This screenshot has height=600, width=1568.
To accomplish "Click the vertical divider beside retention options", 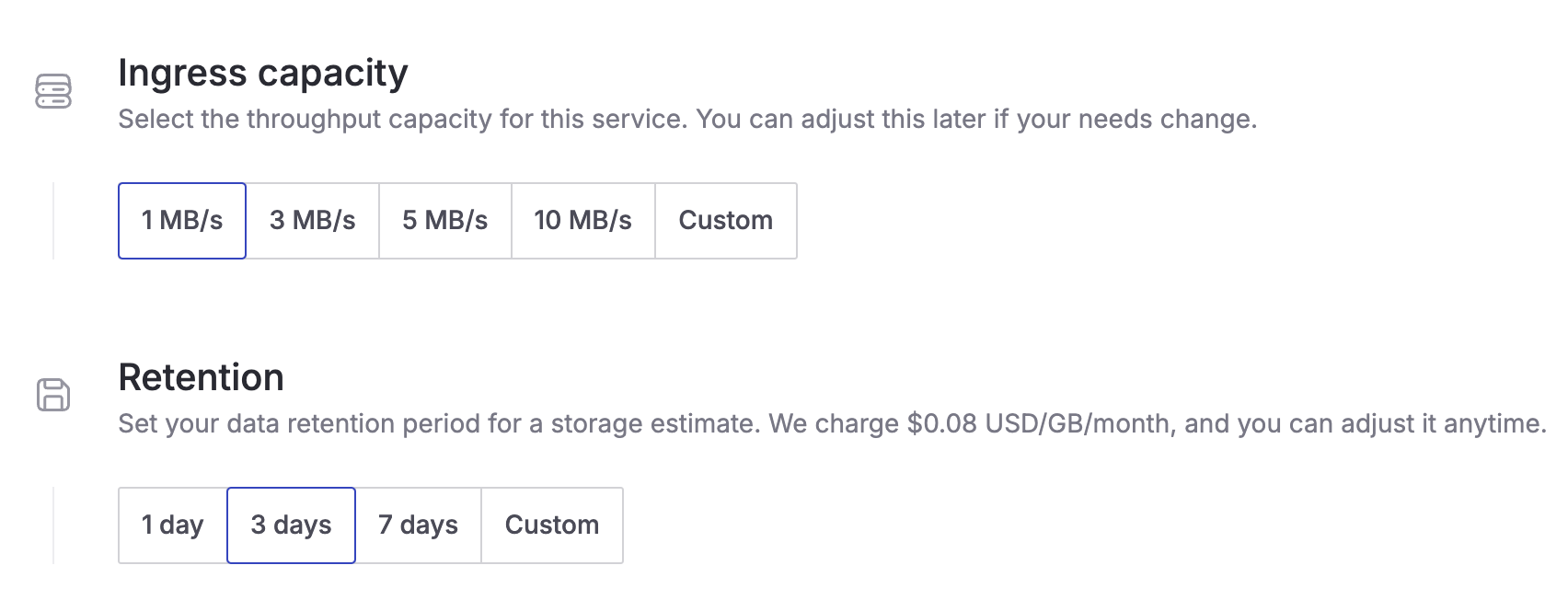I will [53, 525].
